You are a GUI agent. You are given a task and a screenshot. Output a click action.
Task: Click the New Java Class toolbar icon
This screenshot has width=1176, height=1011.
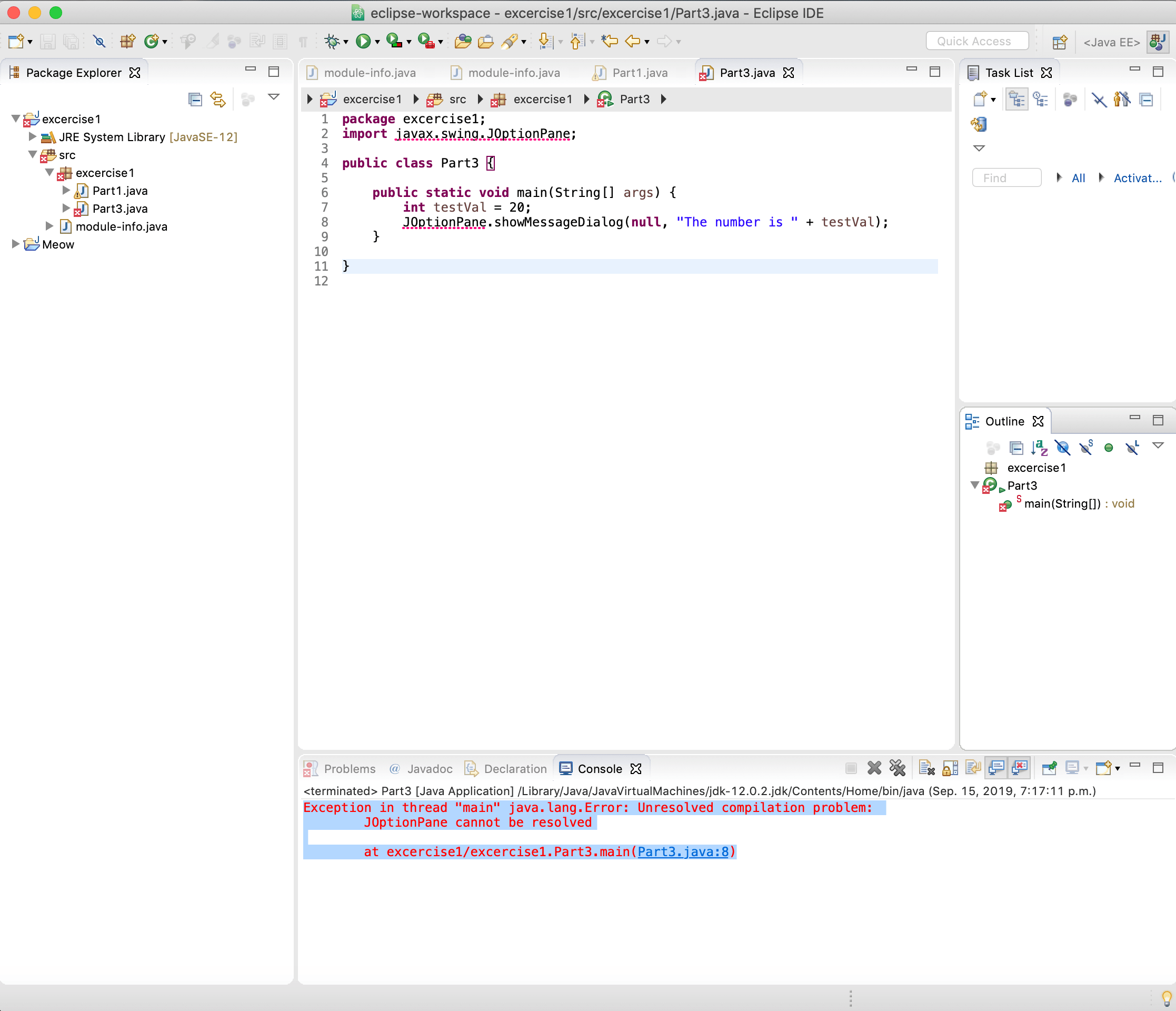tap(151, 42)
